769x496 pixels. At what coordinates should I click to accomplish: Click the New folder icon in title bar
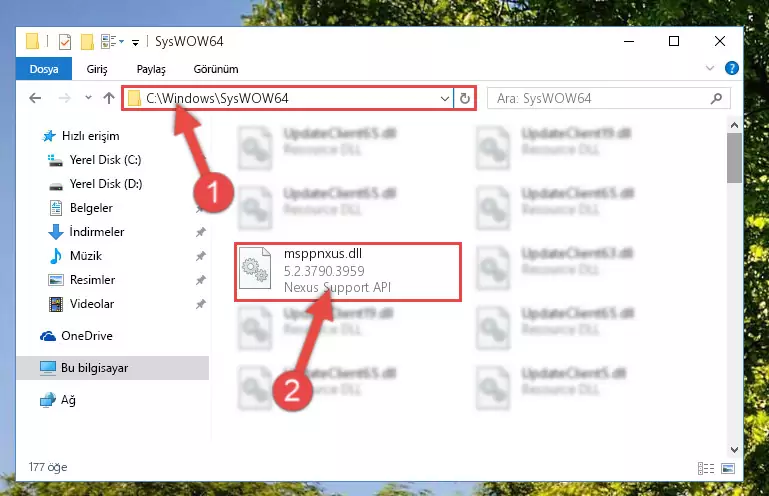[87, 42]
